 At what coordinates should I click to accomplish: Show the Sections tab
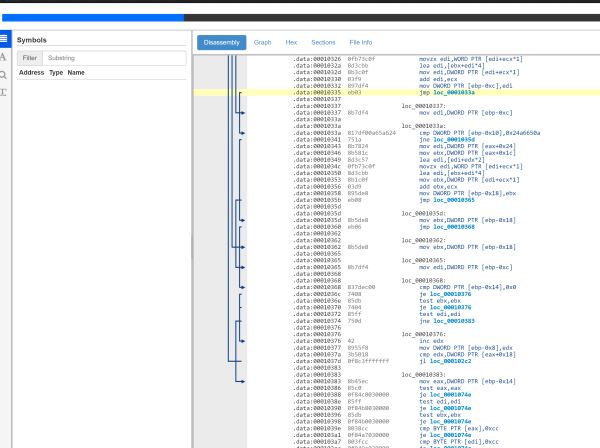click(x=323, y=43)
